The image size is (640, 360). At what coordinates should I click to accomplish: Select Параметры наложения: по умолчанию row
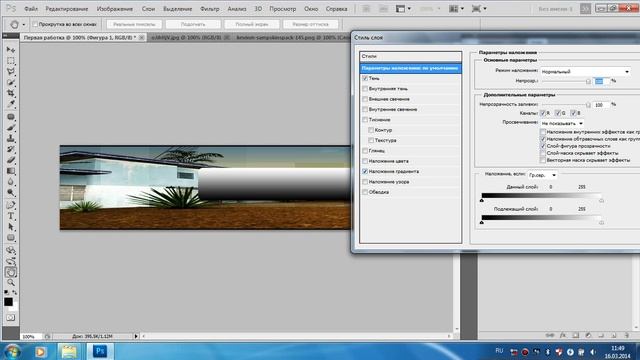411,68
